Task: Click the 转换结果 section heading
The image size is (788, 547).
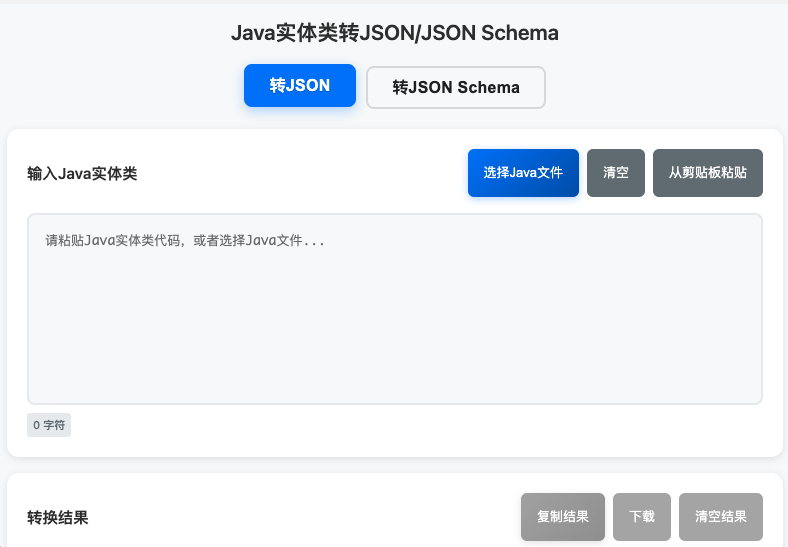Action: 58,518
